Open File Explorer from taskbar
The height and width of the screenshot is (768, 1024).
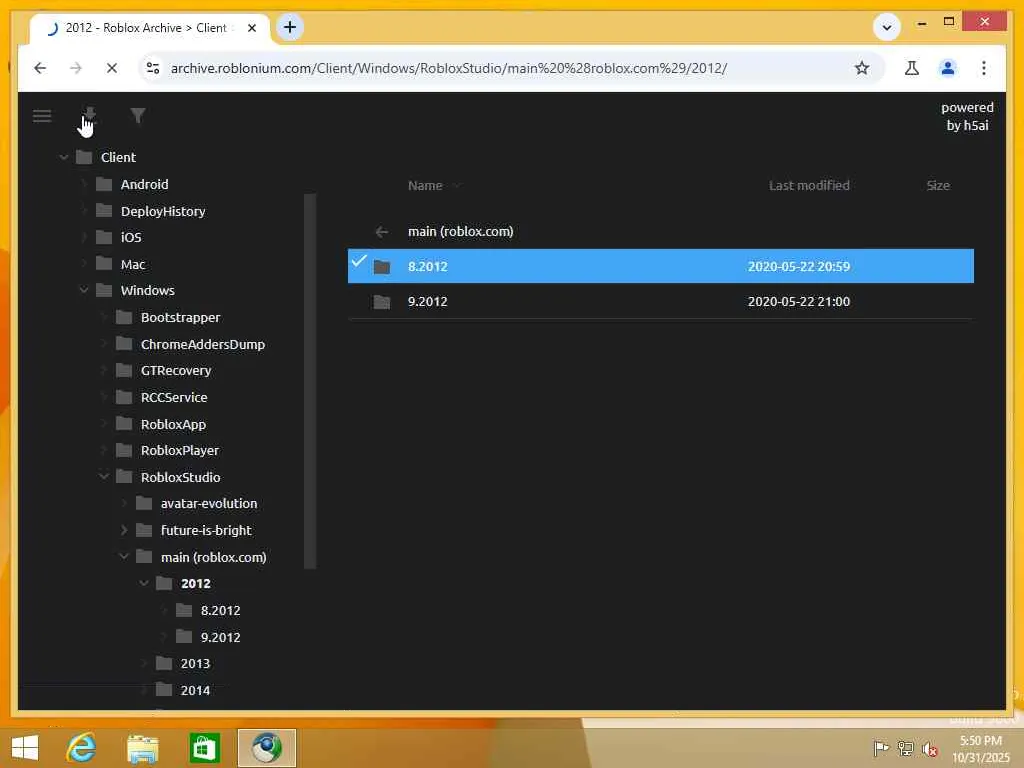142,748
